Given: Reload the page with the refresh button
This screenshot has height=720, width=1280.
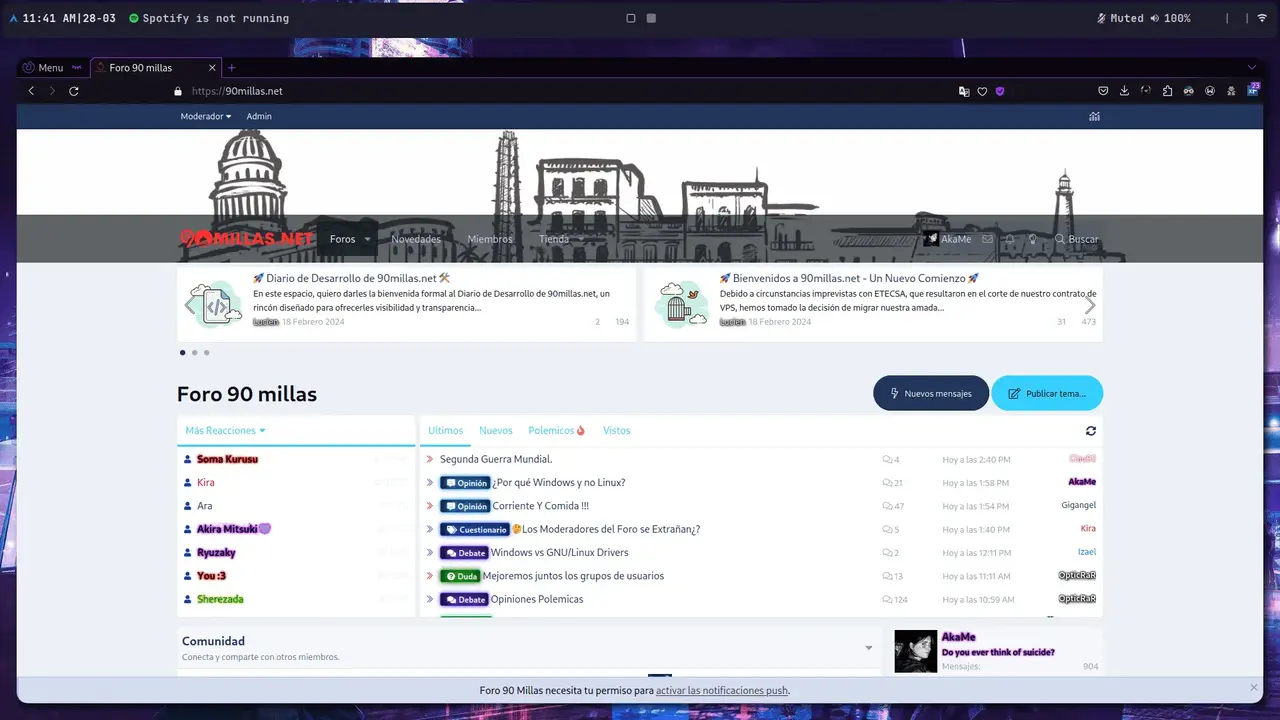Looking at the screenshot, I should tap(74, 91).
